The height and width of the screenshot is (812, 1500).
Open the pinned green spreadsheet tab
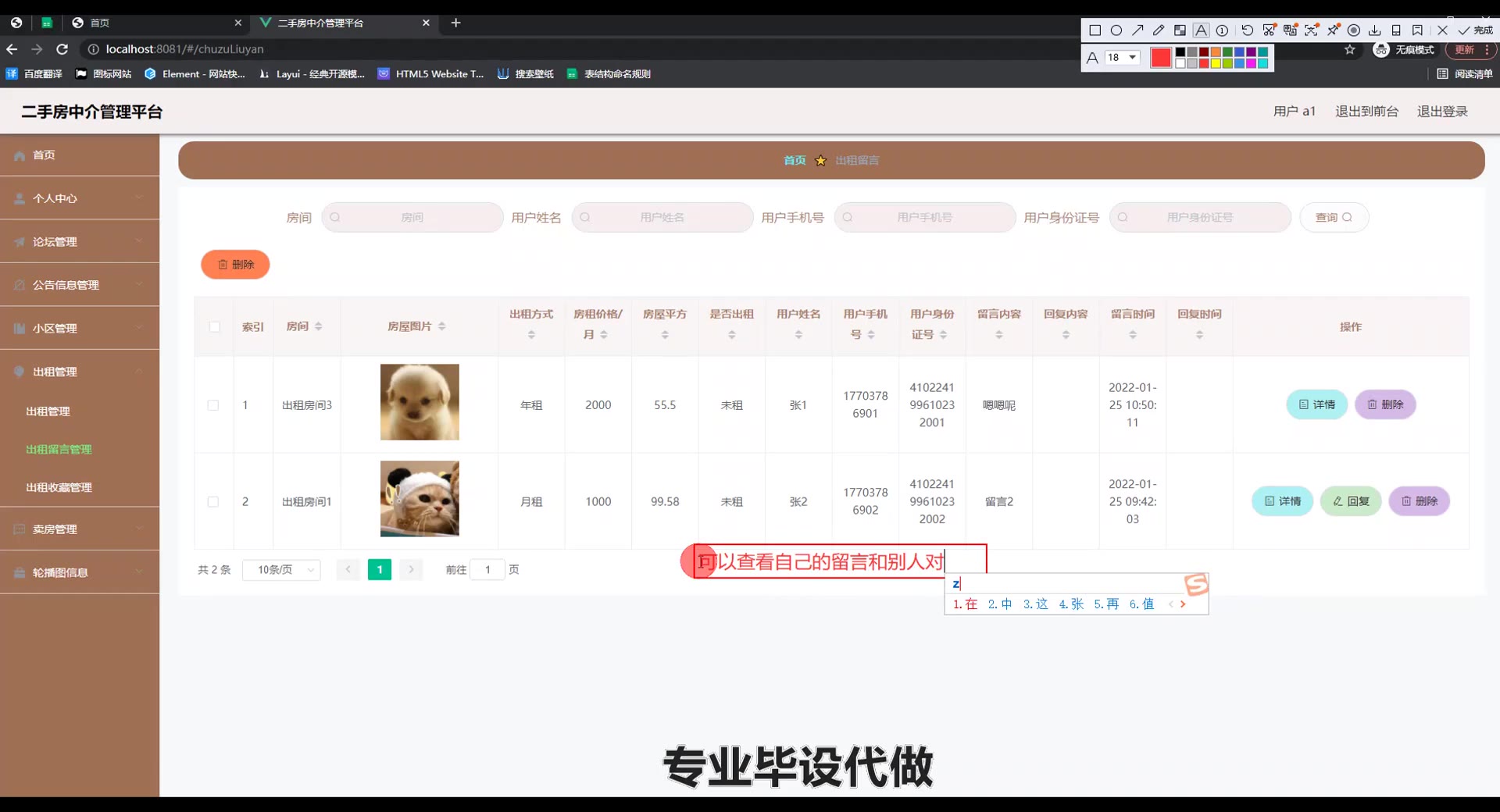coord(47,23)
